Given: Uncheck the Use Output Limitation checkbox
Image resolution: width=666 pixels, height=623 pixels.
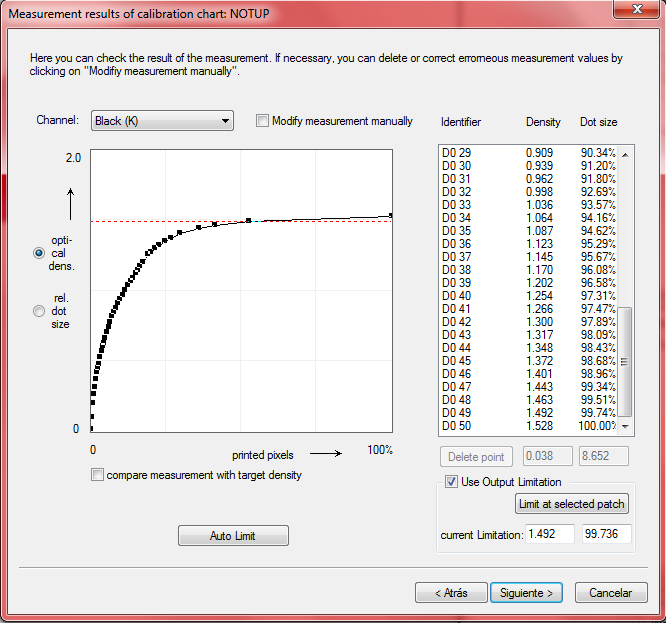Looking at the screenshot, I should point(451,482).
